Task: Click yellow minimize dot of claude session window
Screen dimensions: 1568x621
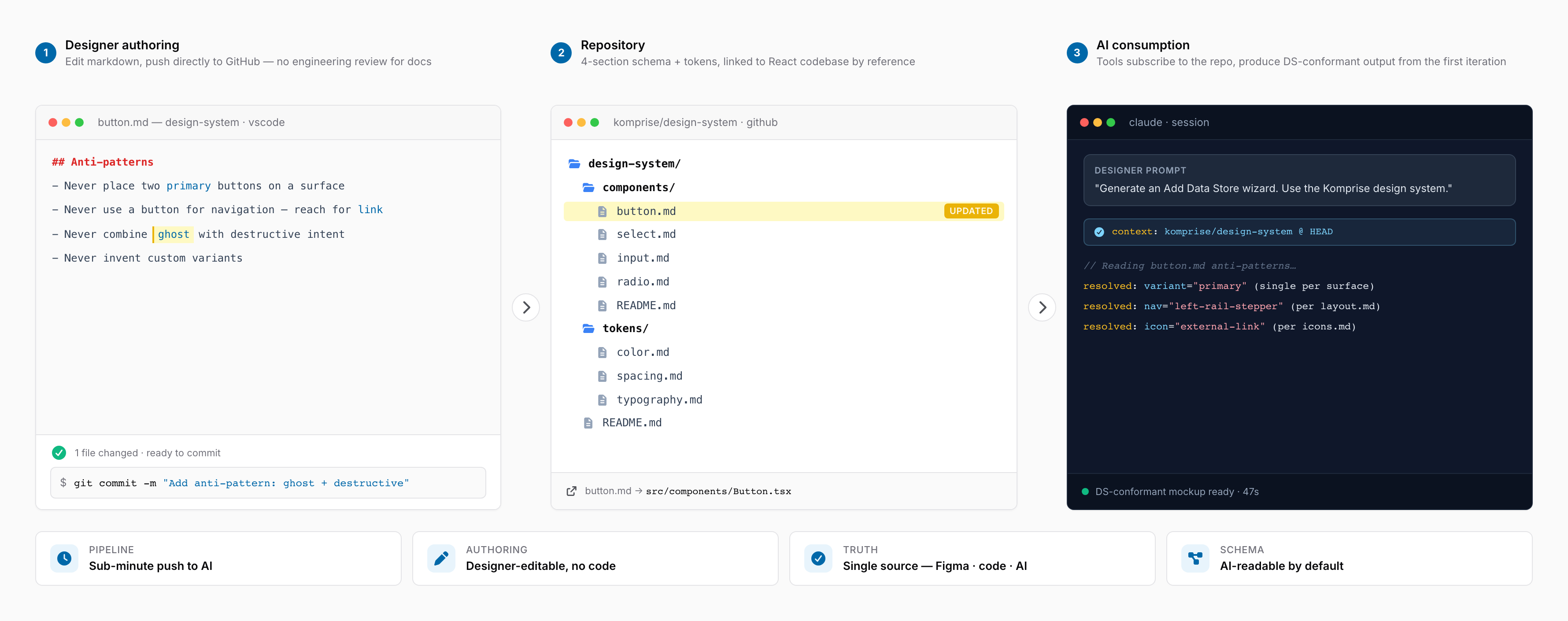Action: [1098, 122]
